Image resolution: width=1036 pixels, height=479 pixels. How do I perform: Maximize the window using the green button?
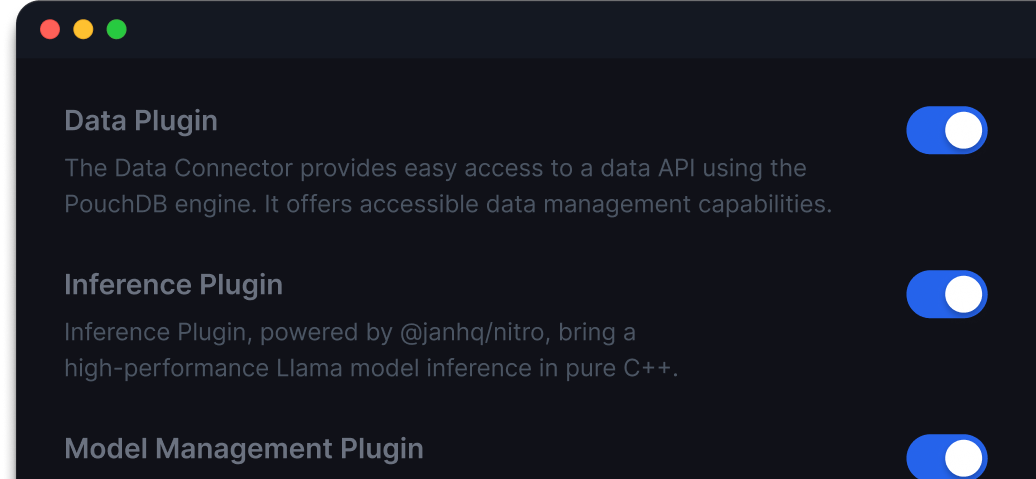[x=116, y=30]
